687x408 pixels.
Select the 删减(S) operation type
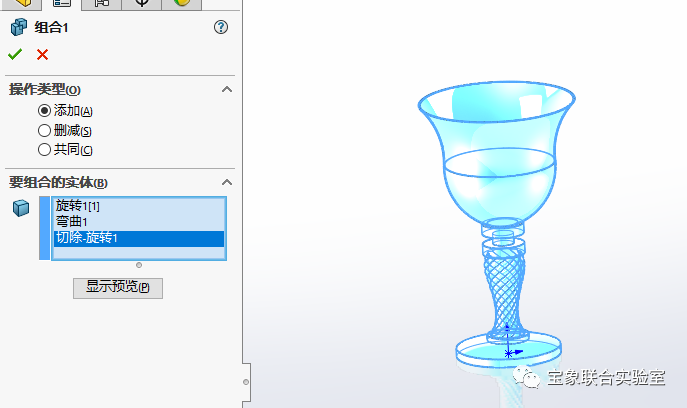tap(44, 131)
